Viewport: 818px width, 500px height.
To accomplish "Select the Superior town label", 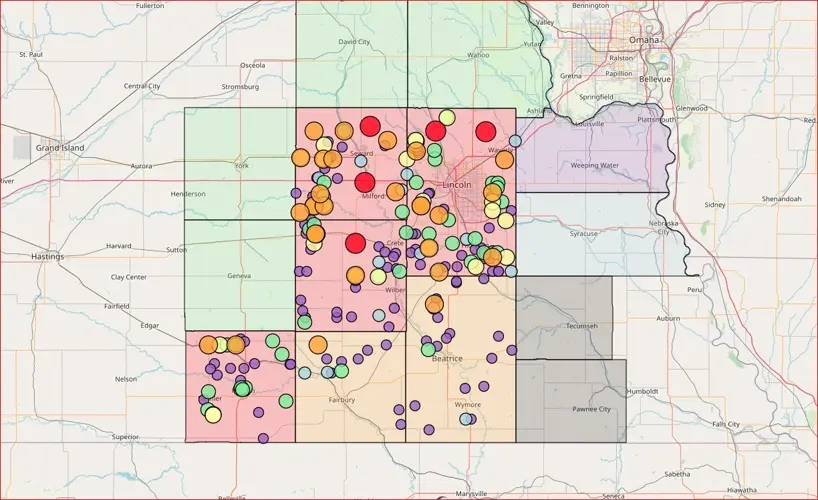I will (x=125, y=436).
